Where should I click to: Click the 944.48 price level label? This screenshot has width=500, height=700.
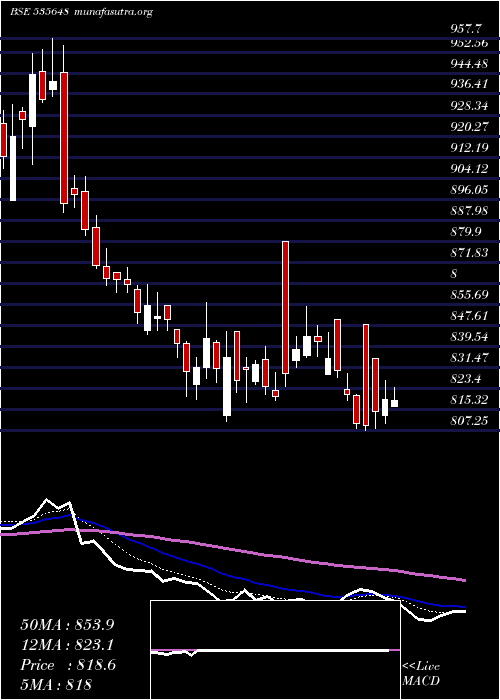pos(469,63)
